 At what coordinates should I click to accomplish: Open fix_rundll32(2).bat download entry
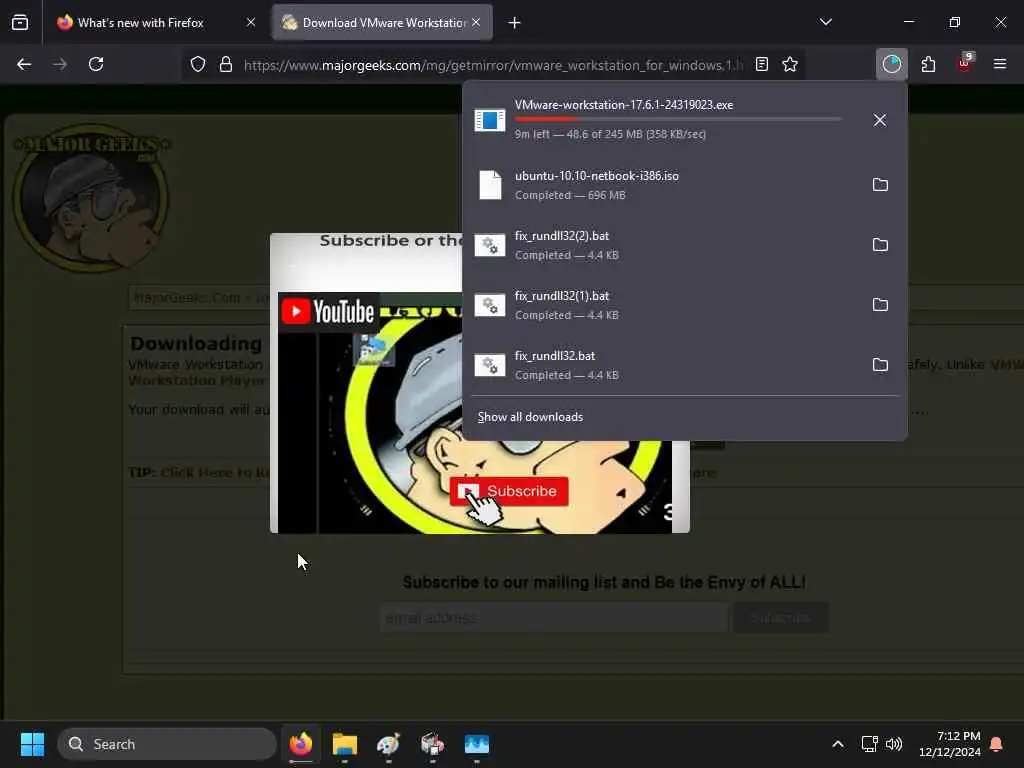click(663, 245)
